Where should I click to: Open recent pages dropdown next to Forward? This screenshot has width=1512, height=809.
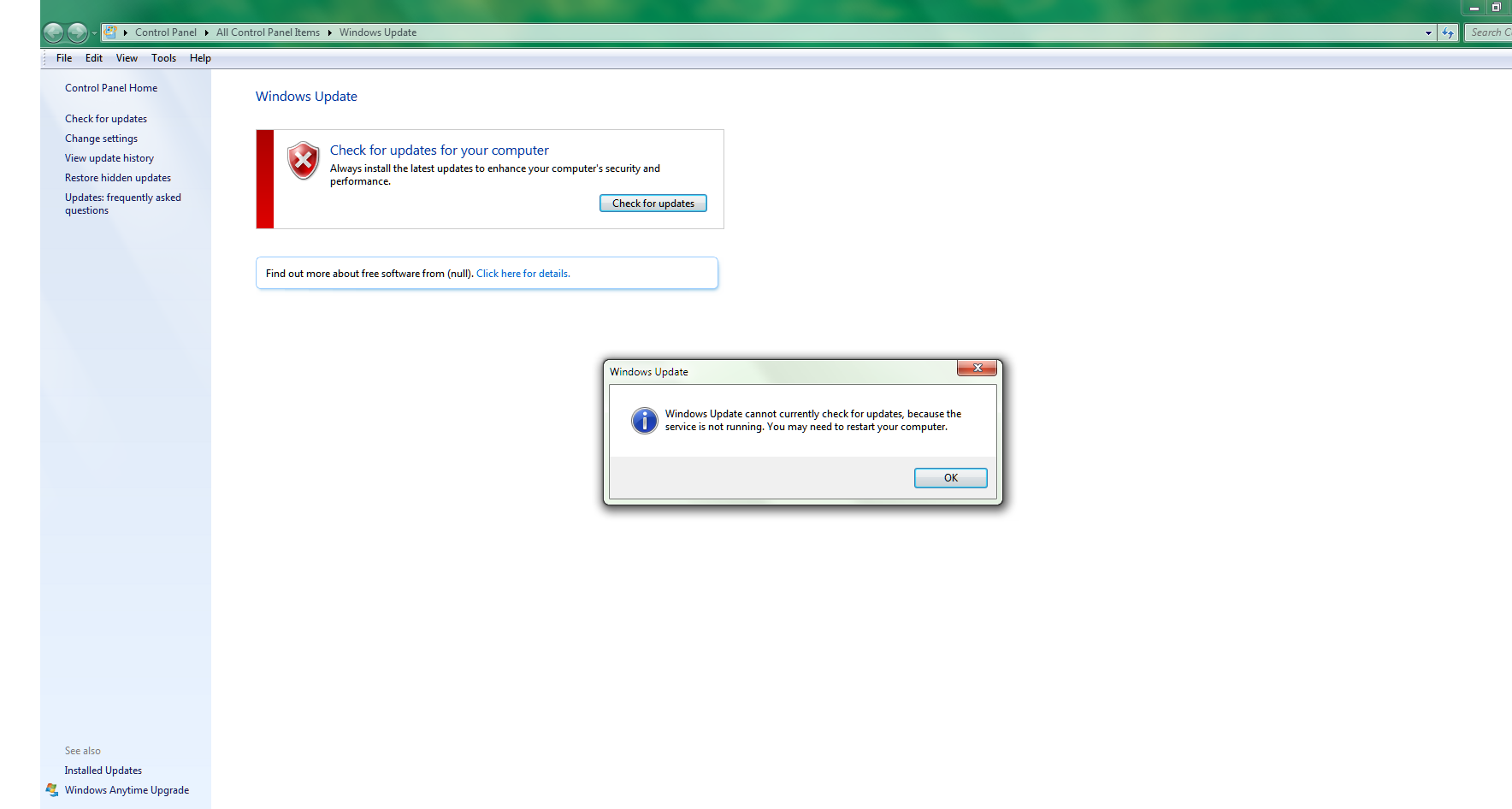[x=94, y=32]
